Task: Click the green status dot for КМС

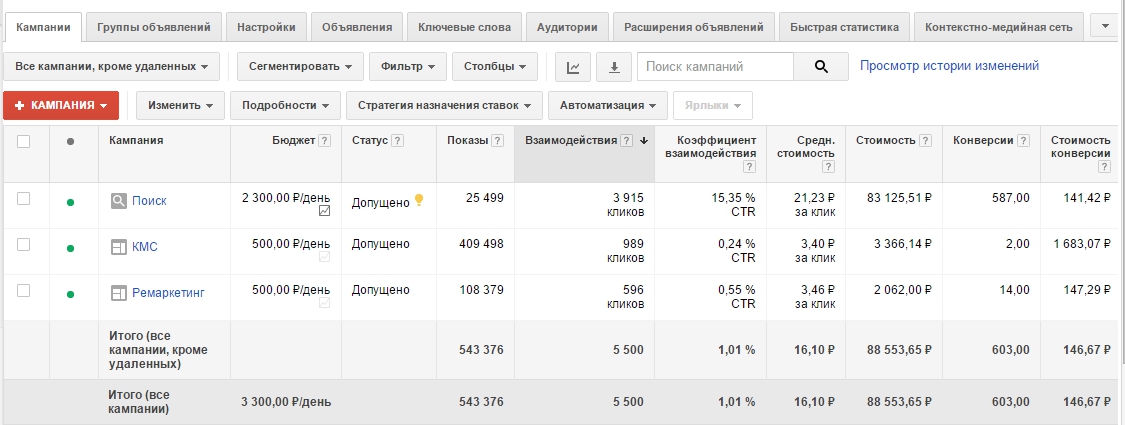Action: (x=70, y=247)
